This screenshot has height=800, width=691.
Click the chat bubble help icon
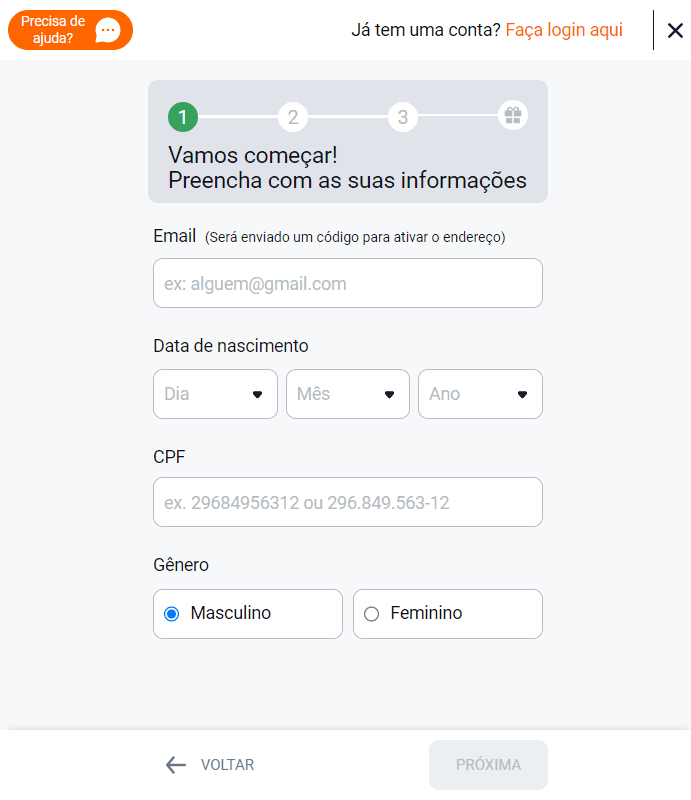(108, 30)
